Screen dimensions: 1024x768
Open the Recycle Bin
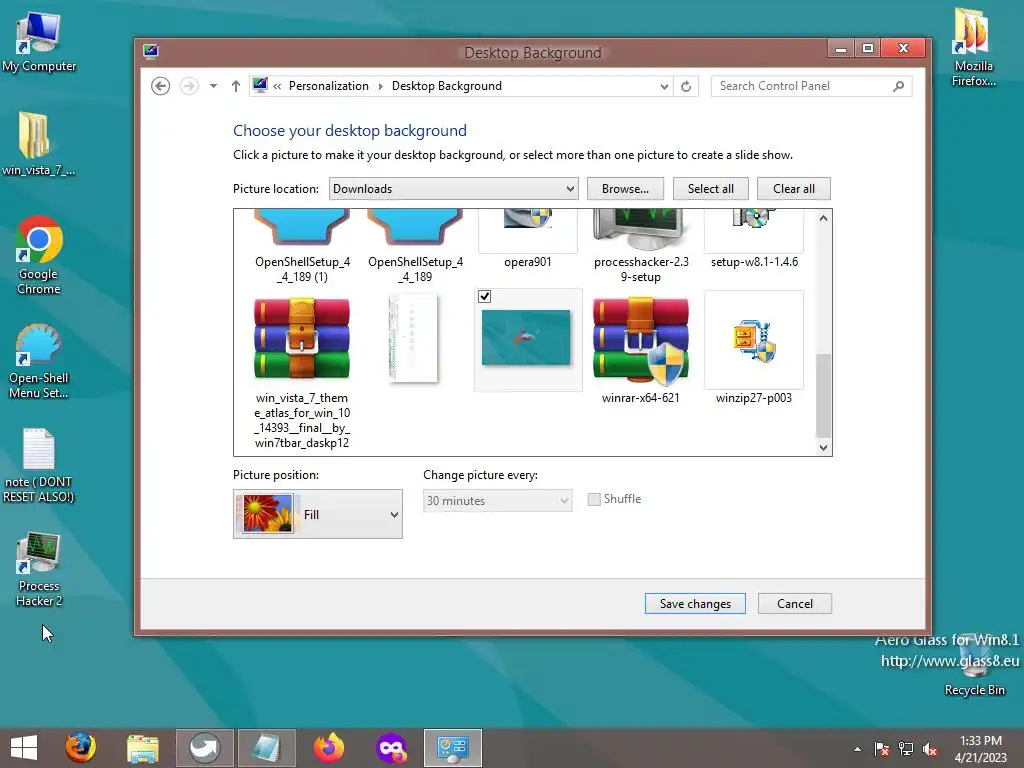coord(974,666)
